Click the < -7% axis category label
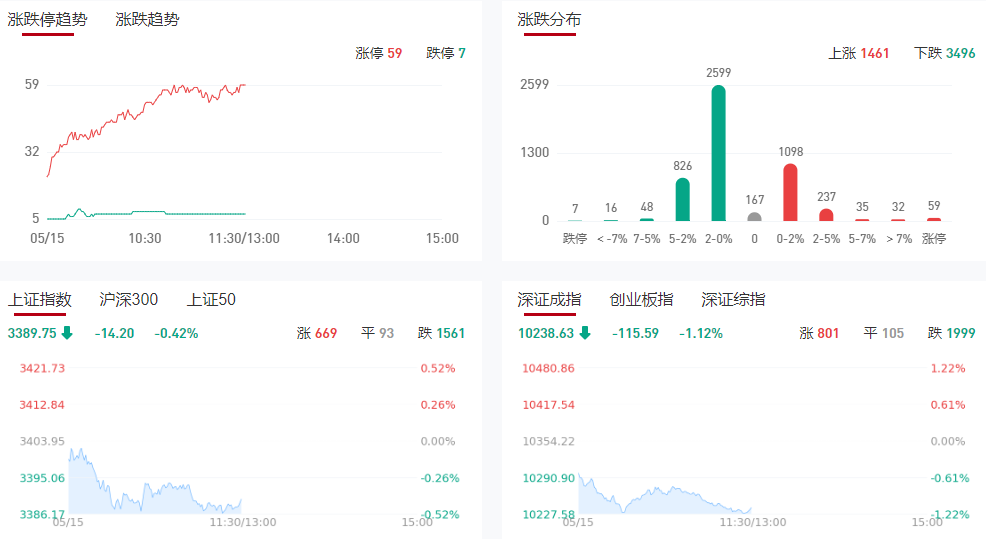This screenshot has height=539, width=986. click(612, 239)
